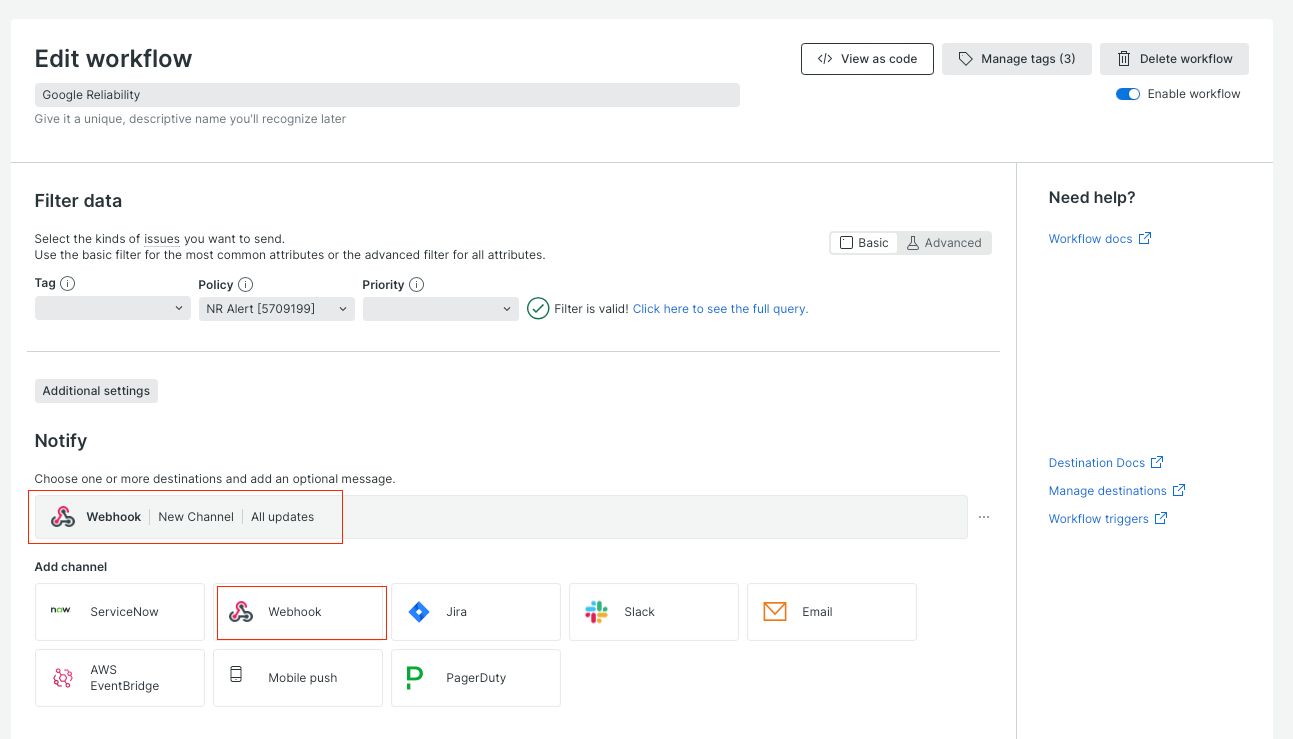
Task: Add a Webhook channel
Action: tap(298, 612)
